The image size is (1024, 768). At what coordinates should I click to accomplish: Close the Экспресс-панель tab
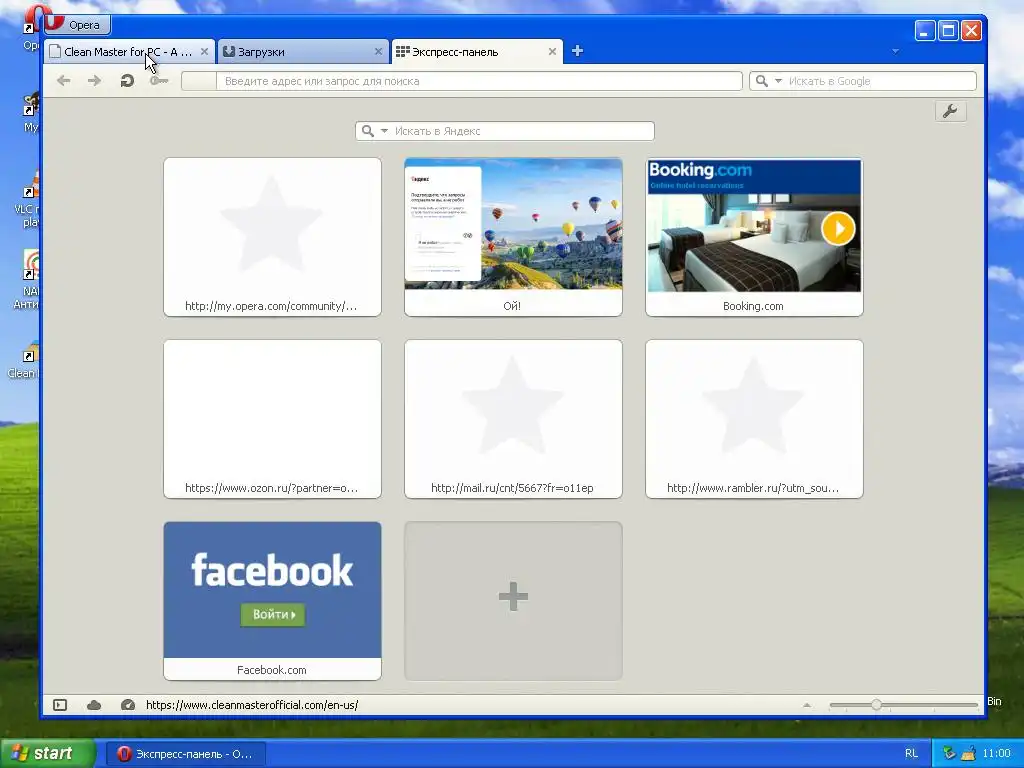coord(552,52)
